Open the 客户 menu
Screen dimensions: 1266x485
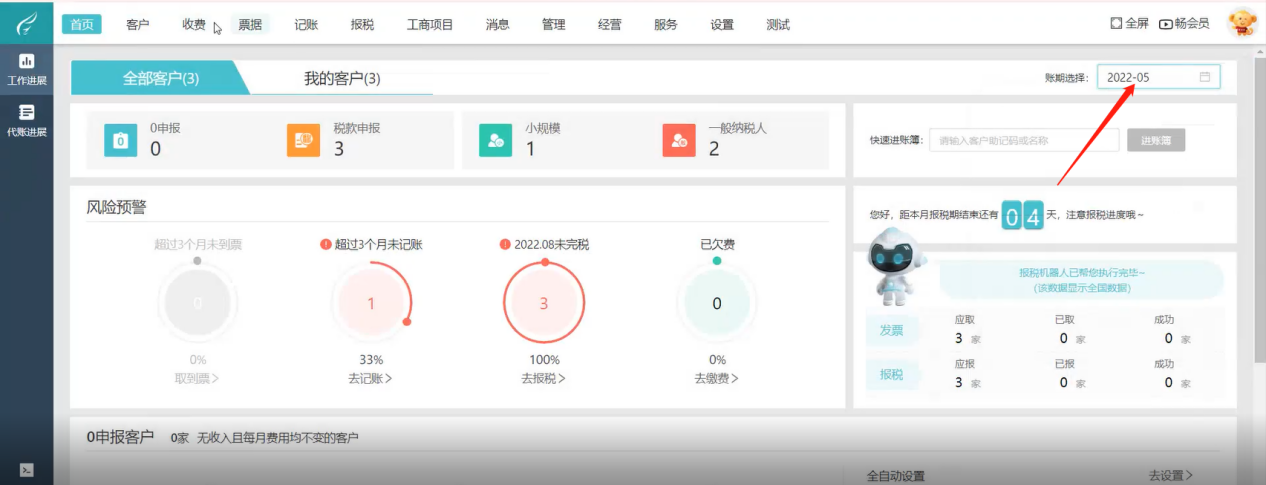tap(138, 24)
